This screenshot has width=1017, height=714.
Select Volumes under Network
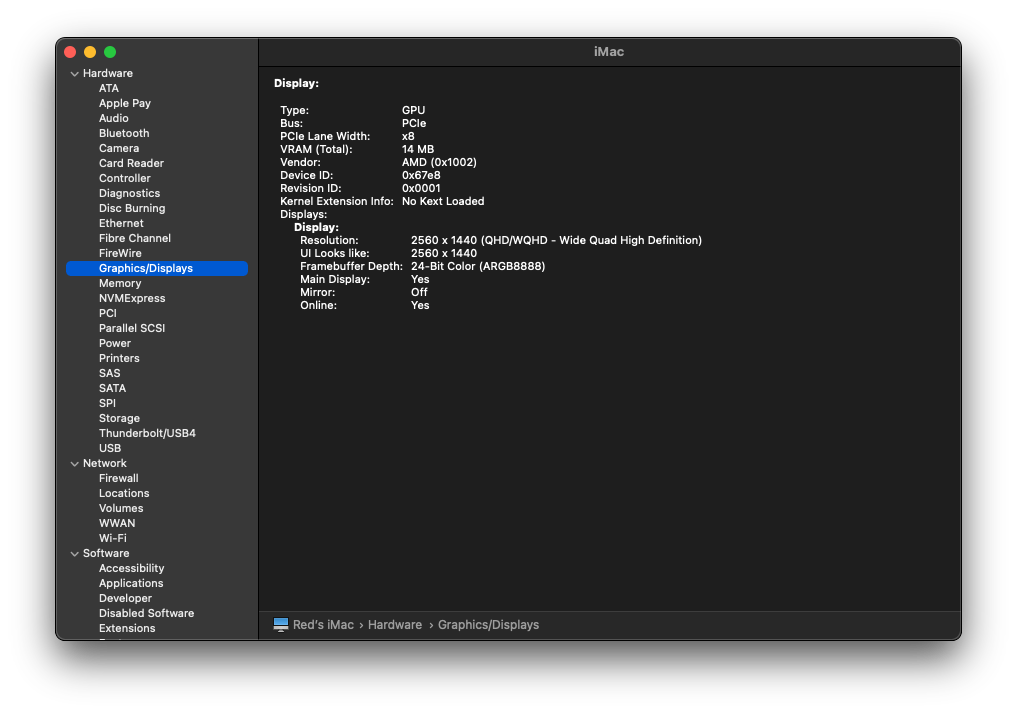(x=121, y=508)
